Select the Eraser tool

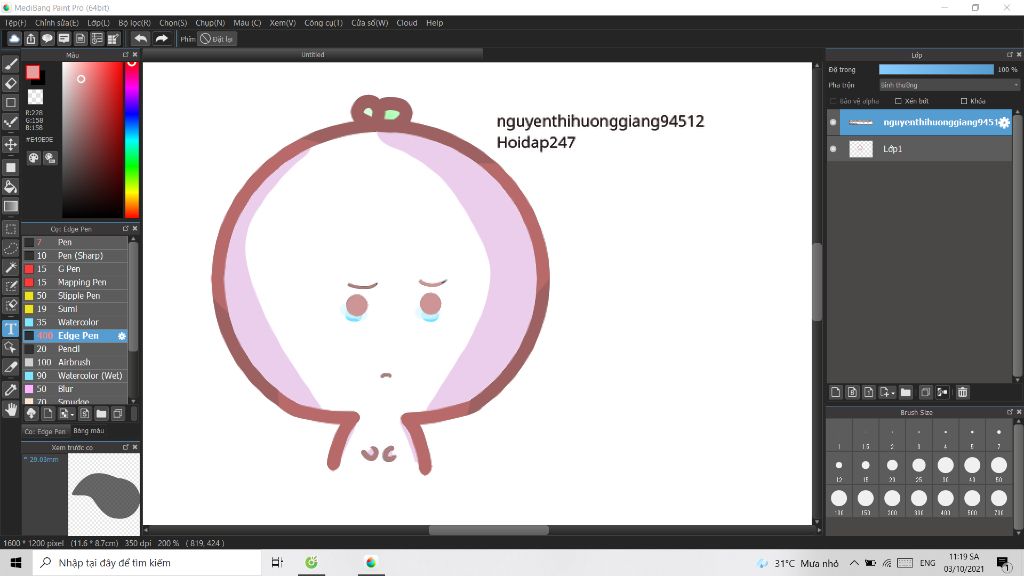coord(10,84)
